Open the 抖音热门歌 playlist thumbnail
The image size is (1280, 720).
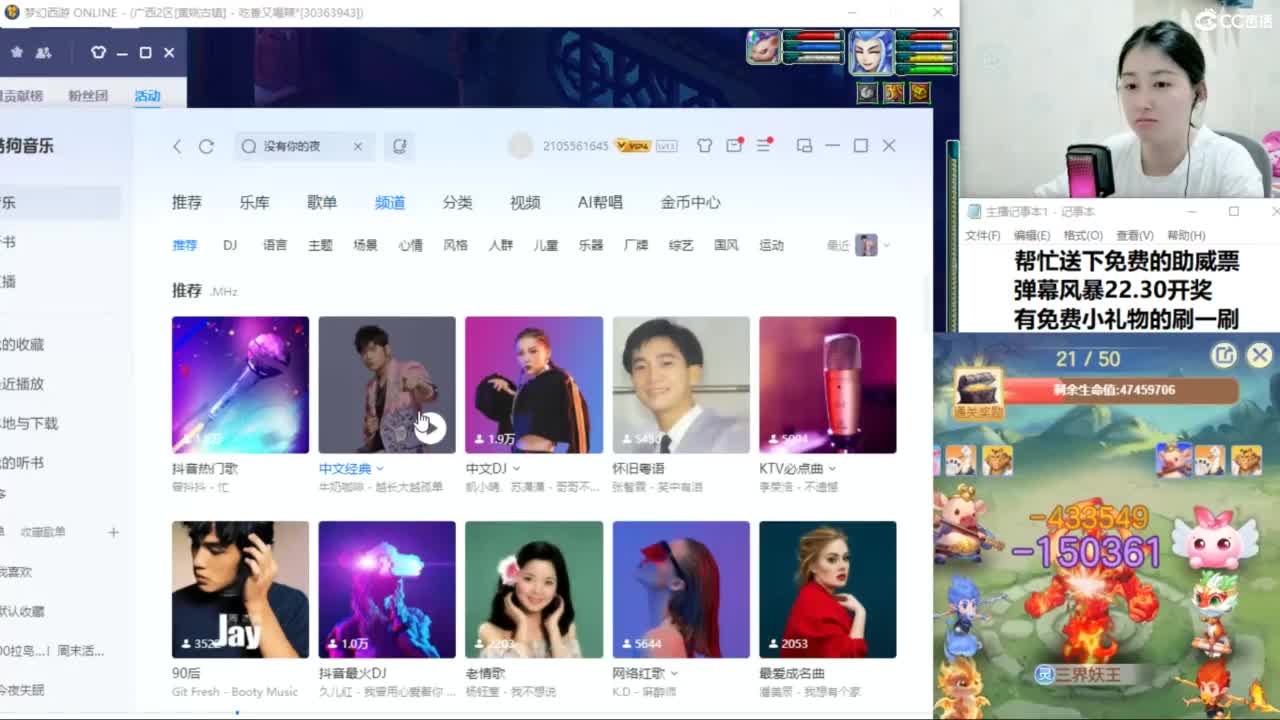[x=240, y=383]
